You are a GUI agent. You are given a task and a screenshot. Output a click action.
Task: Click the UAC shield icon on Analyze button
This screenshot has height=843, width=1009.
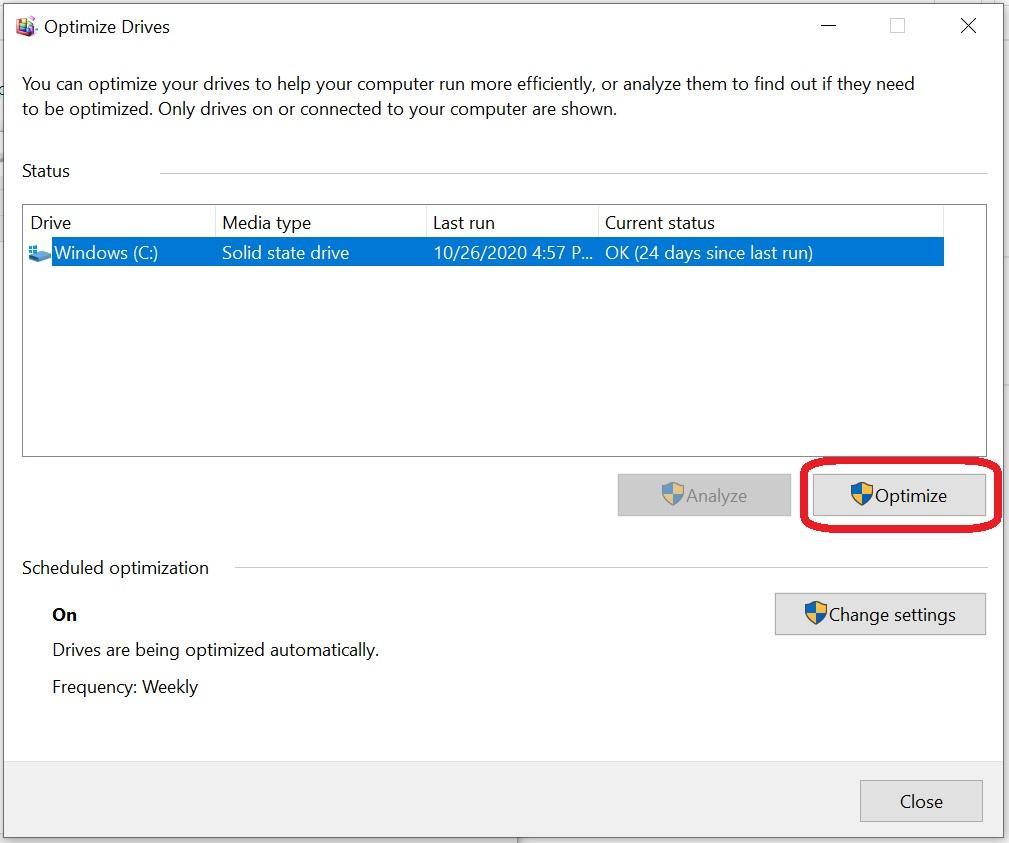pyautogui.click(x=668, y=494)
